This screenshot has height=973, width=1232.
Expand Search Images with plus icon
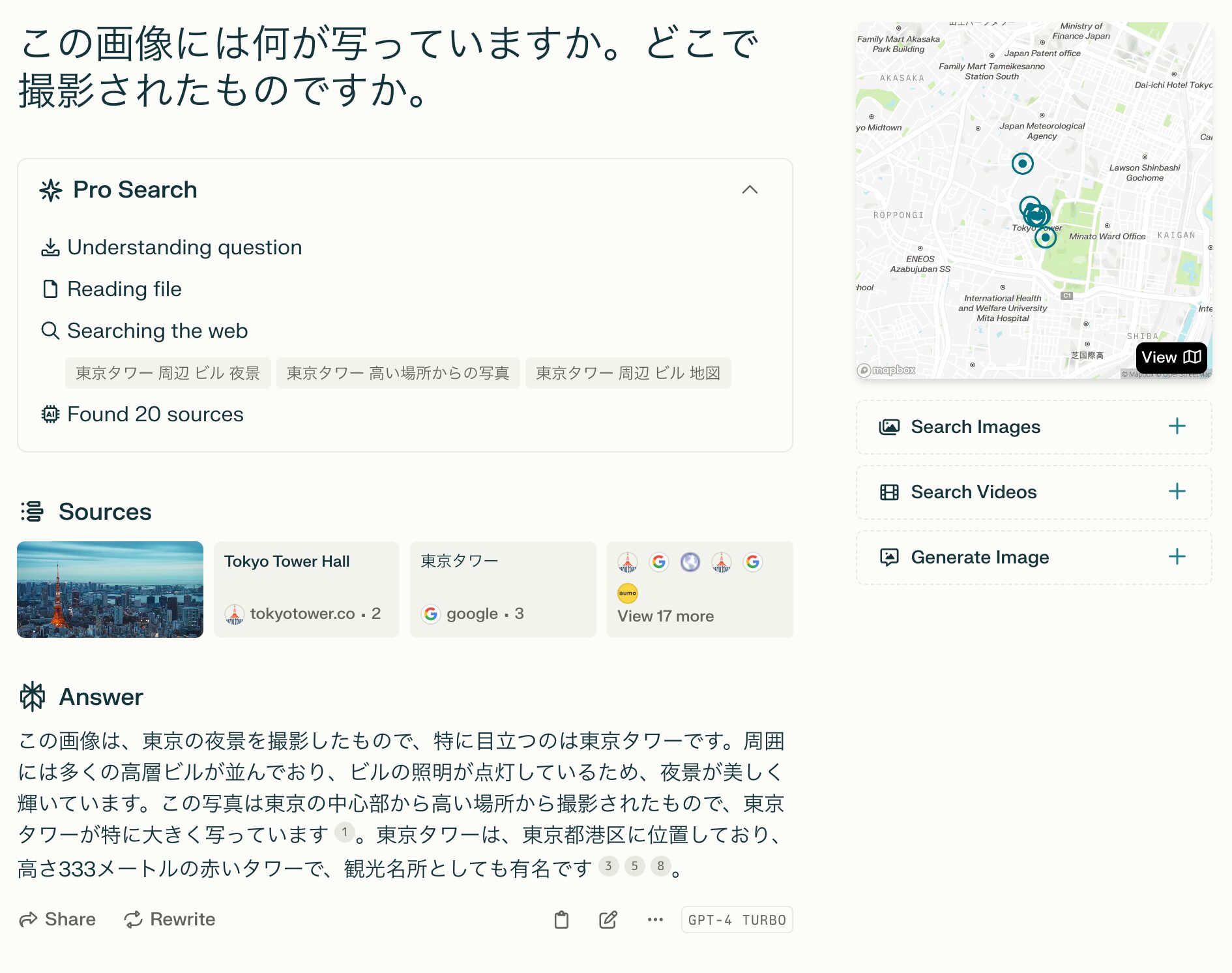point(1177,427)
